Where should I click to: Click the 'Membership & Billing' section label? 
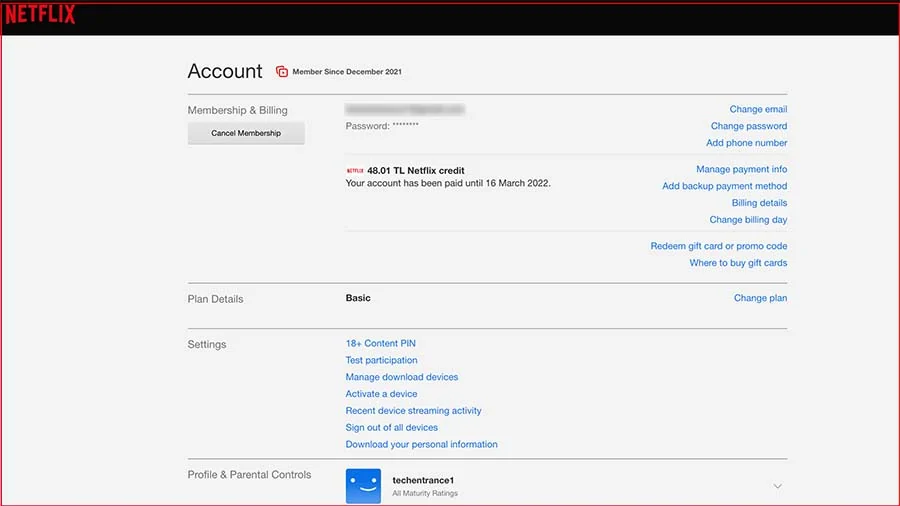tap(238, 110)
